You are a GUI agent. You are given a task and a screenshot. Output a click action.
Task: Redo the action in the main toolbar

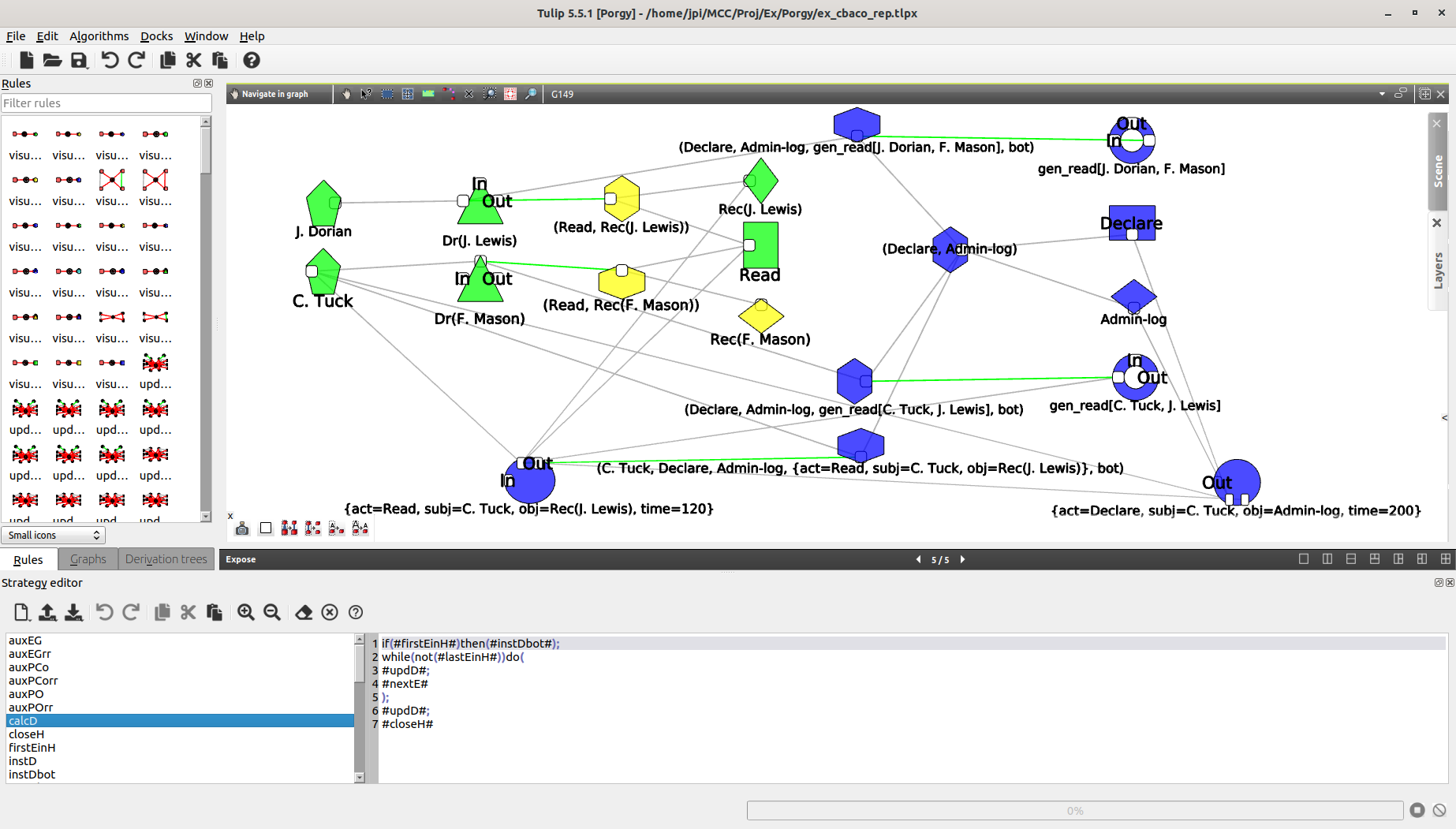[136, 60]
